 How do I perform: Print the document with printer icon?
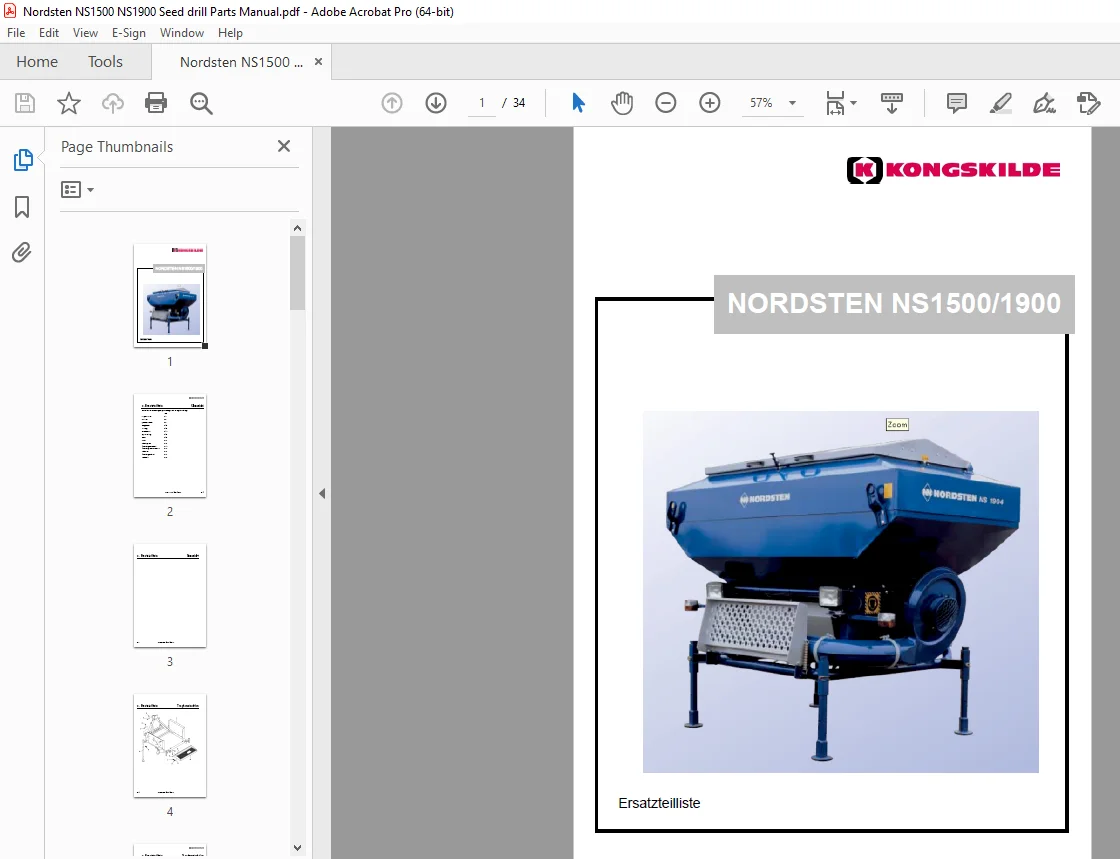tap(156, 104)
